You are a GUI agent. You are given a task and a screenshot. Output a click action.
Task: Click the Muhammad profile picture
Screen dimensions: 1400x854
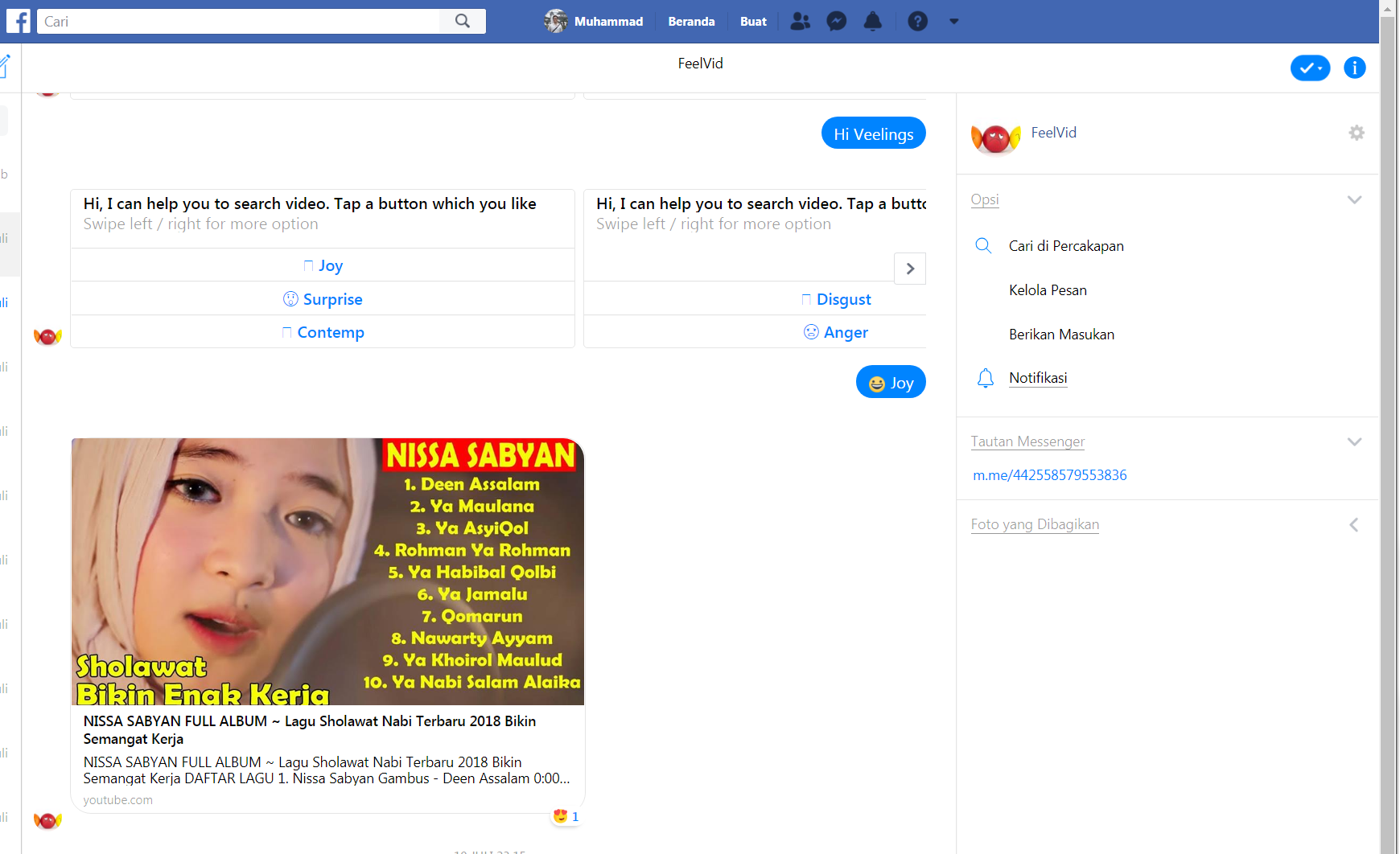[x=555, y=21]
